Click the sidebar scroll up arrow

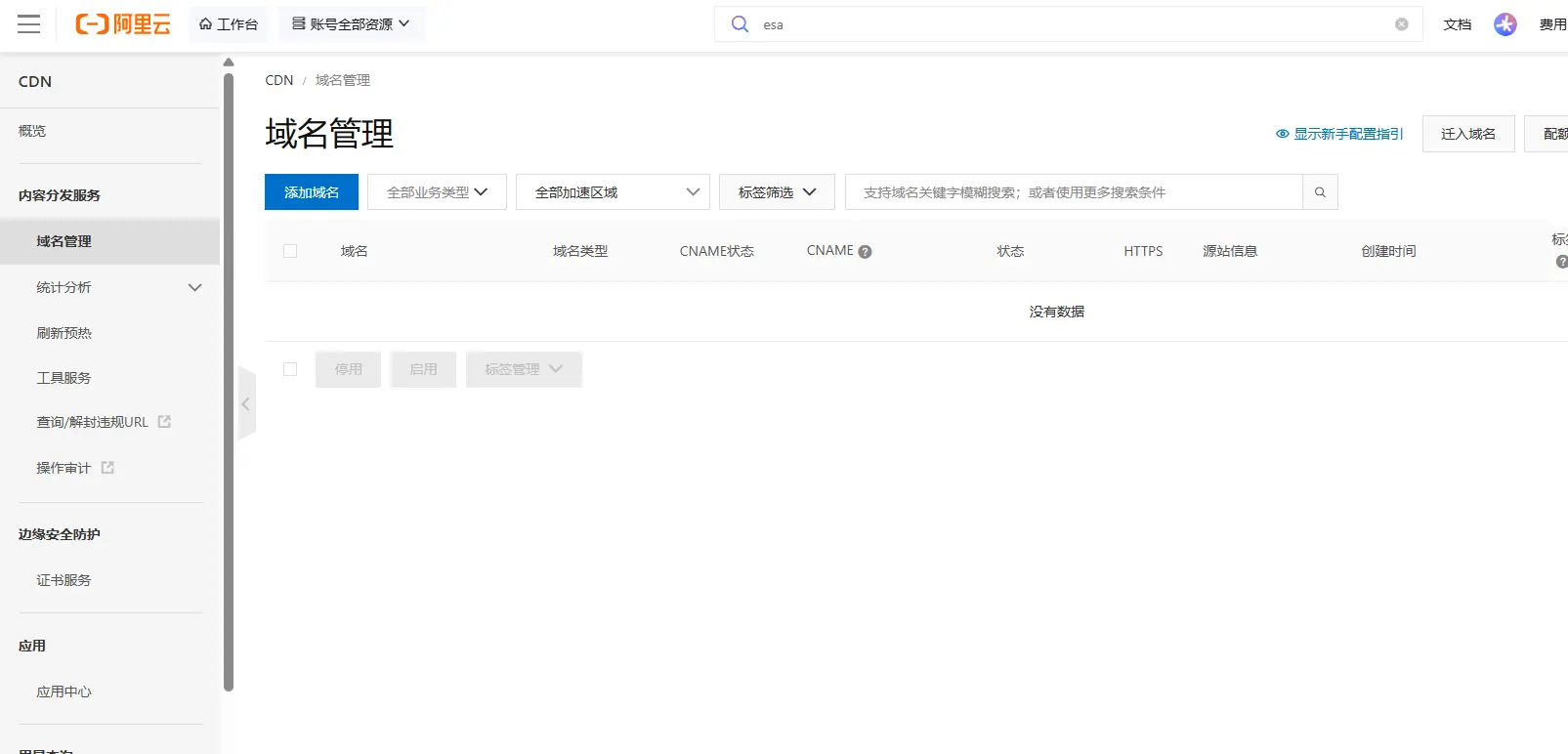(229, 63)
